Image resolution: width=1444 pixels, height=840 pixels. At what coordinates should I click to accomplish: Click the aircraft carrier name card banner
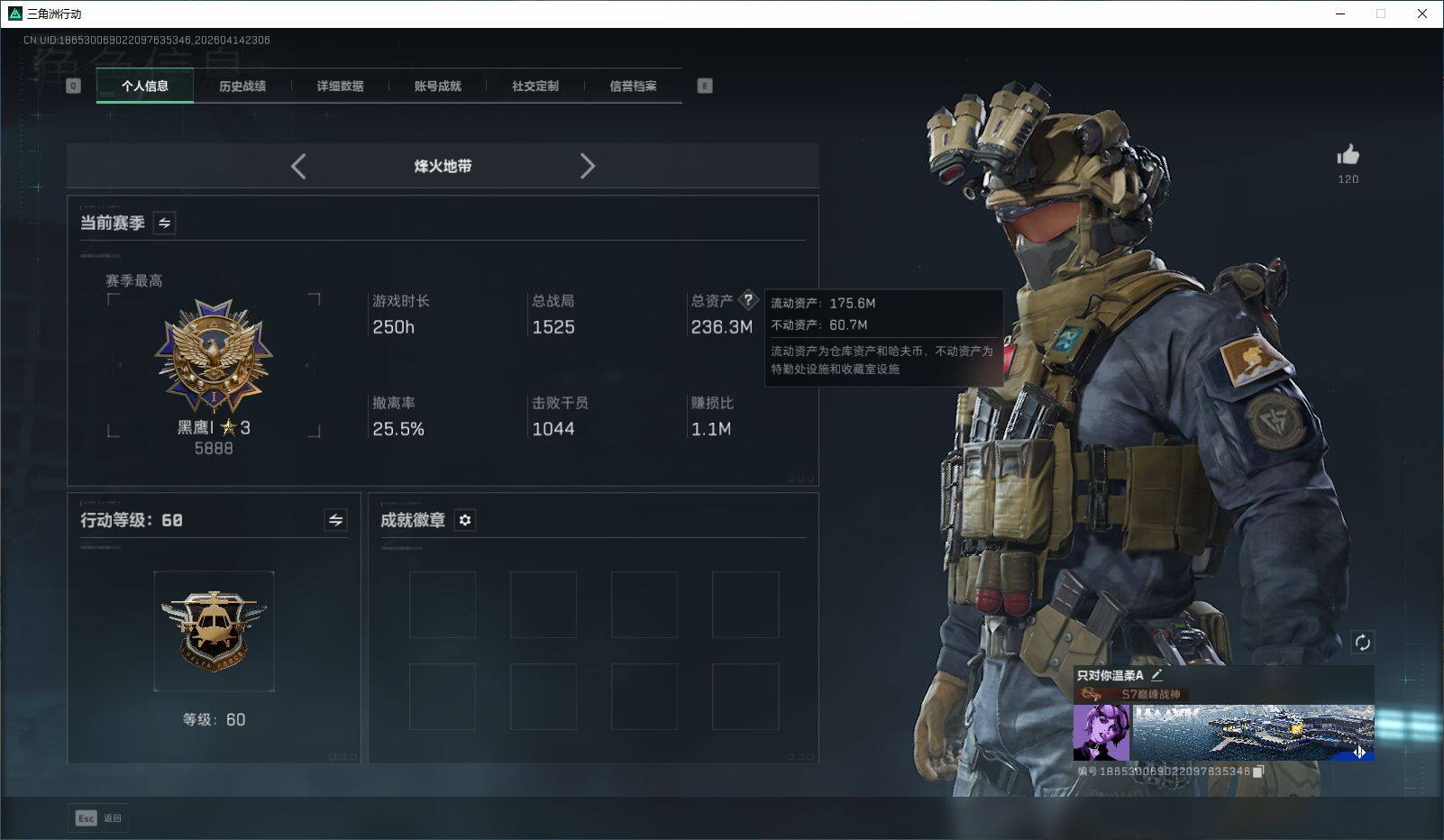(x=1253, y=733)
